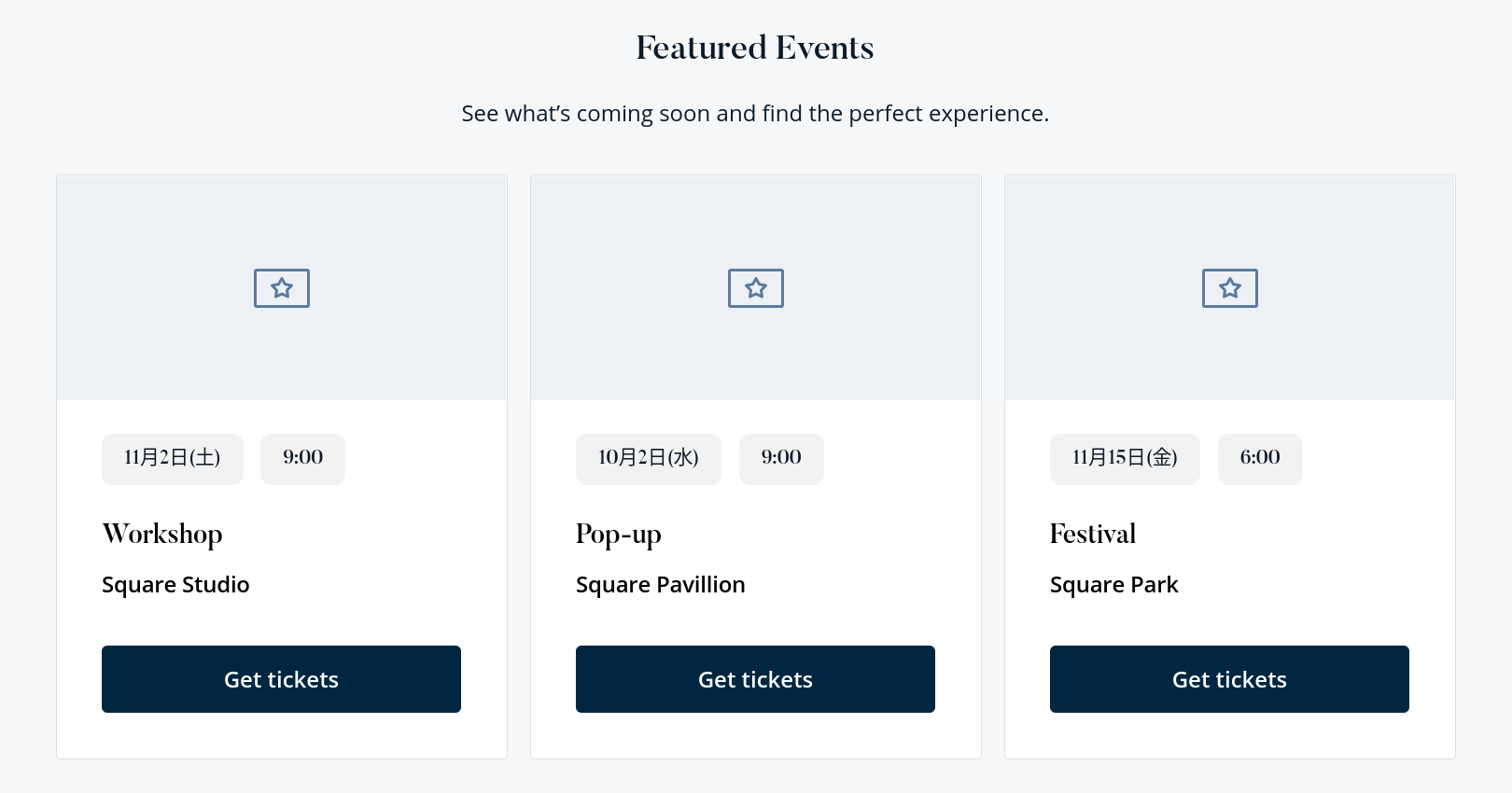Click the 9:00 time badge on Workshop
The height and width of the screenshot is (793, 1512).
[x=303, y=458]
